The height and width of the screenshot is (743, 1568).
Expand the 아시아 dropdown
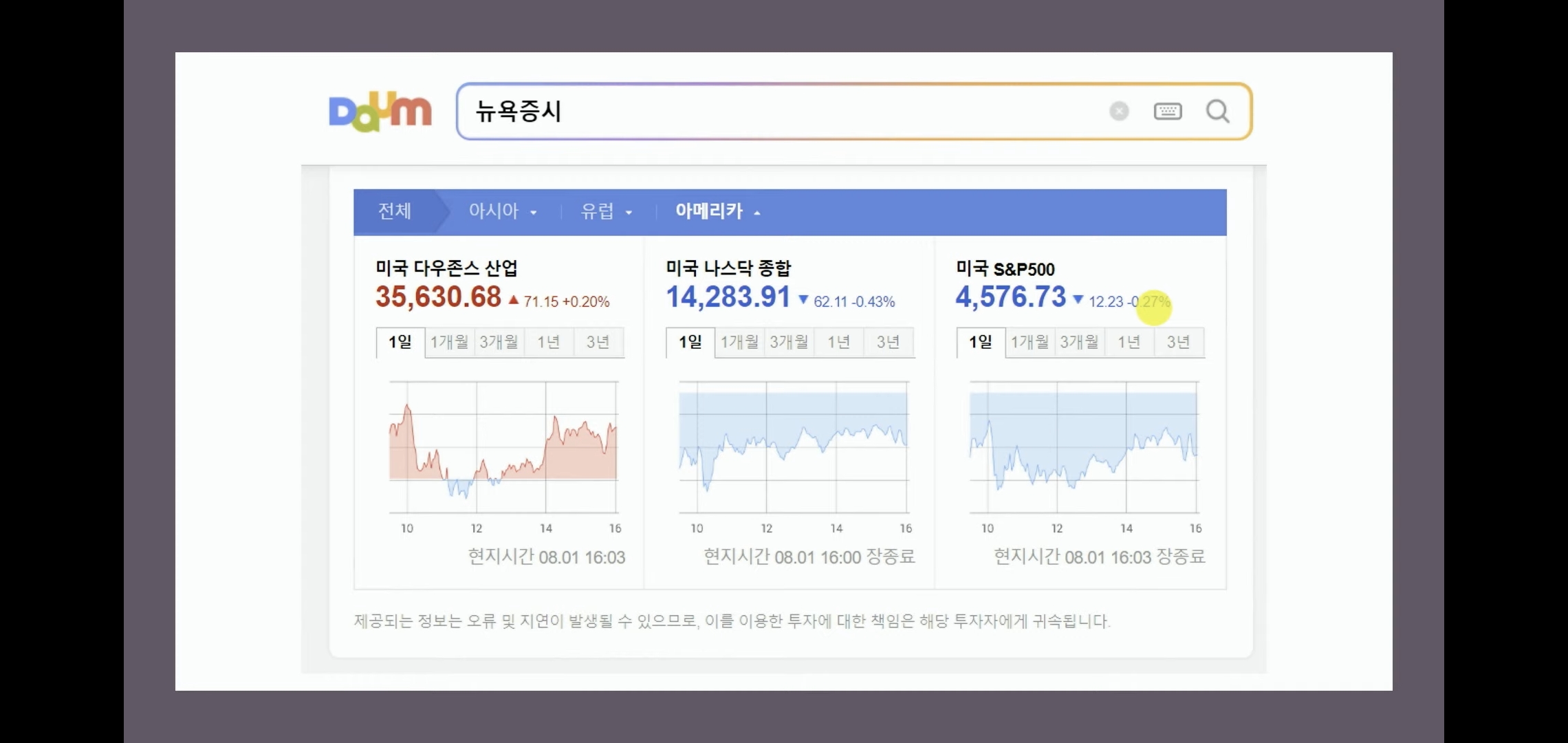(502, 211)
